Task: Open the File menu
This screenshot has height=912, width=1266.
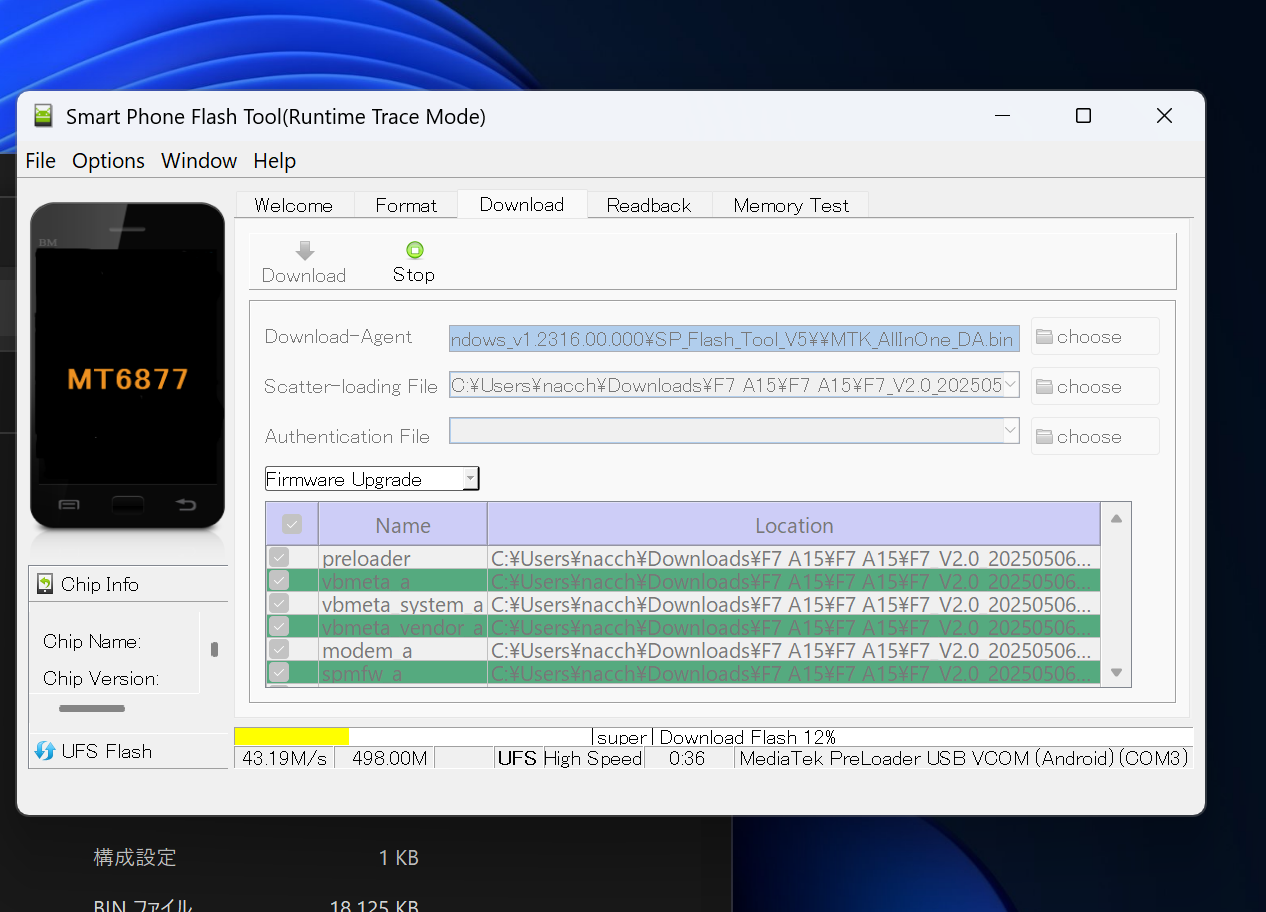Action: (x=41, y=161)
